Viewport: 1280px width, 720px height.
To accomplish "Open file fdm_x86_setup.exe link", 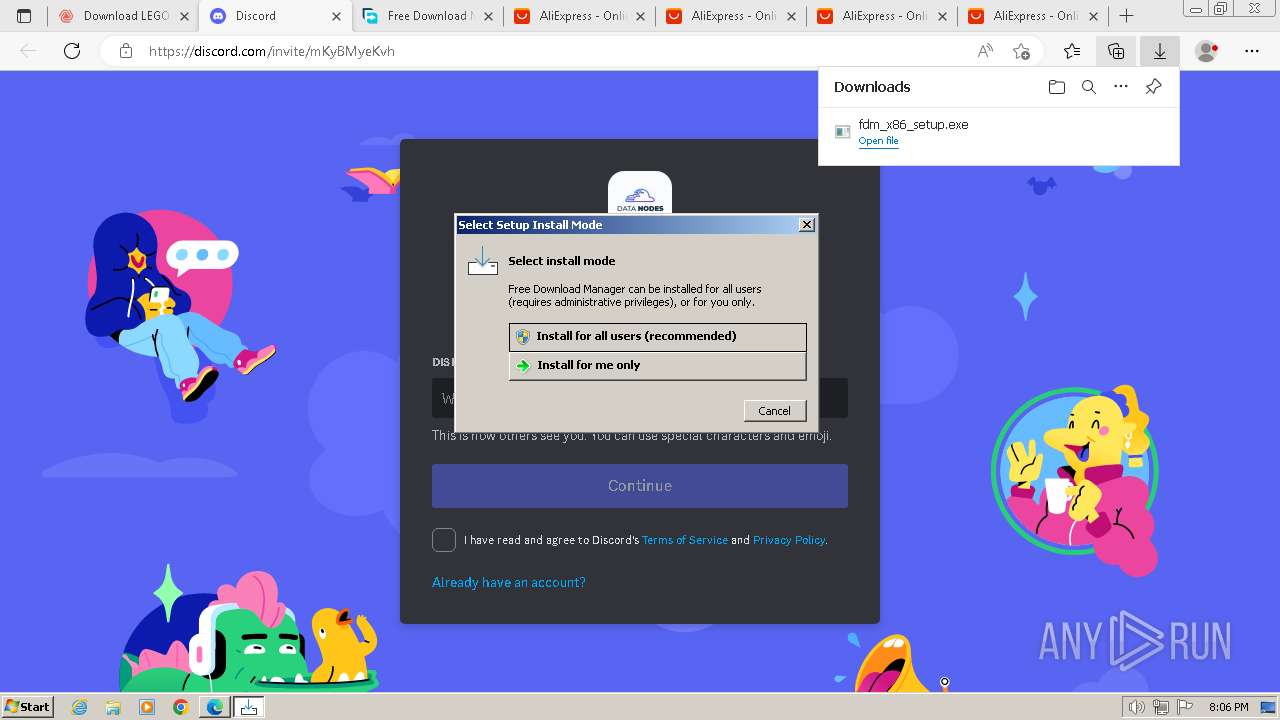I will point(878,141).
